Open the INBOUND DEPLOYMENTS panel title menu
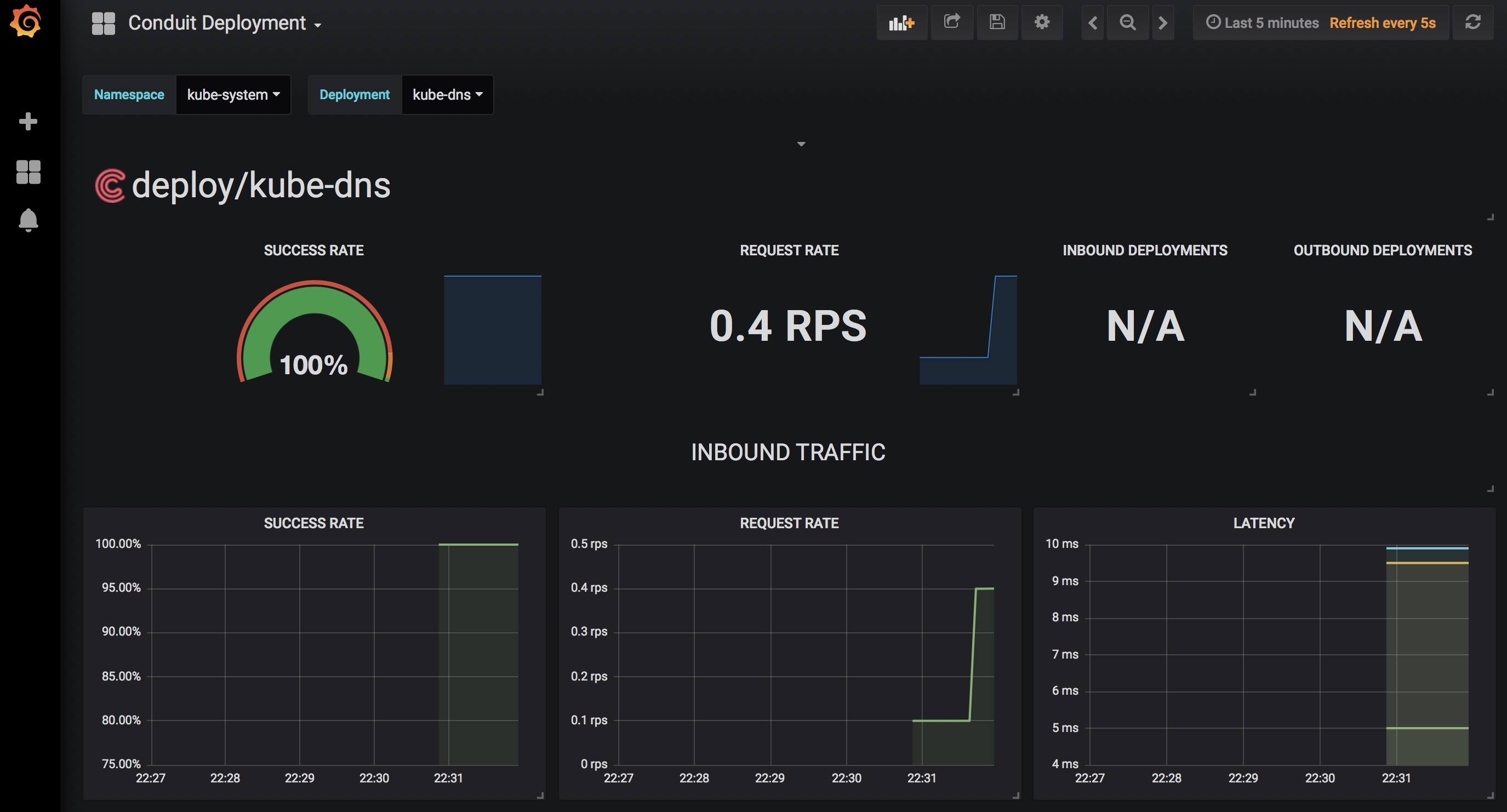This screenshot has width=1507, height=812. tap(1145, 250)
